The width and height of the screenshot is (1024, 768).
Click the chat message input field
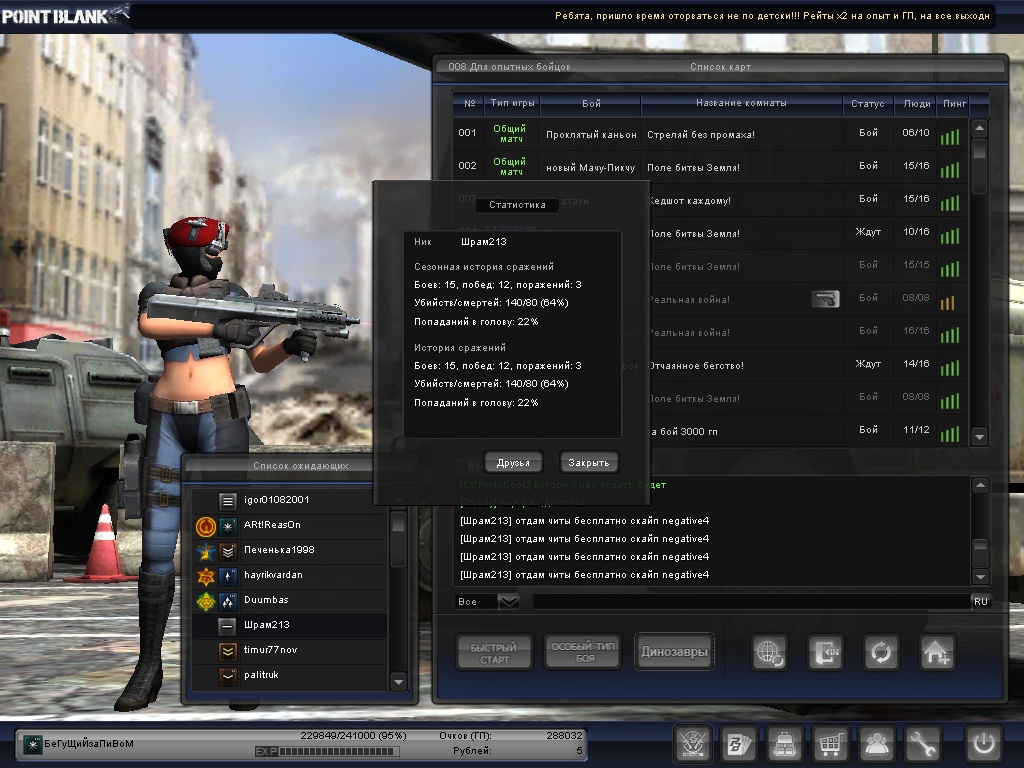(x=752, y=601)
